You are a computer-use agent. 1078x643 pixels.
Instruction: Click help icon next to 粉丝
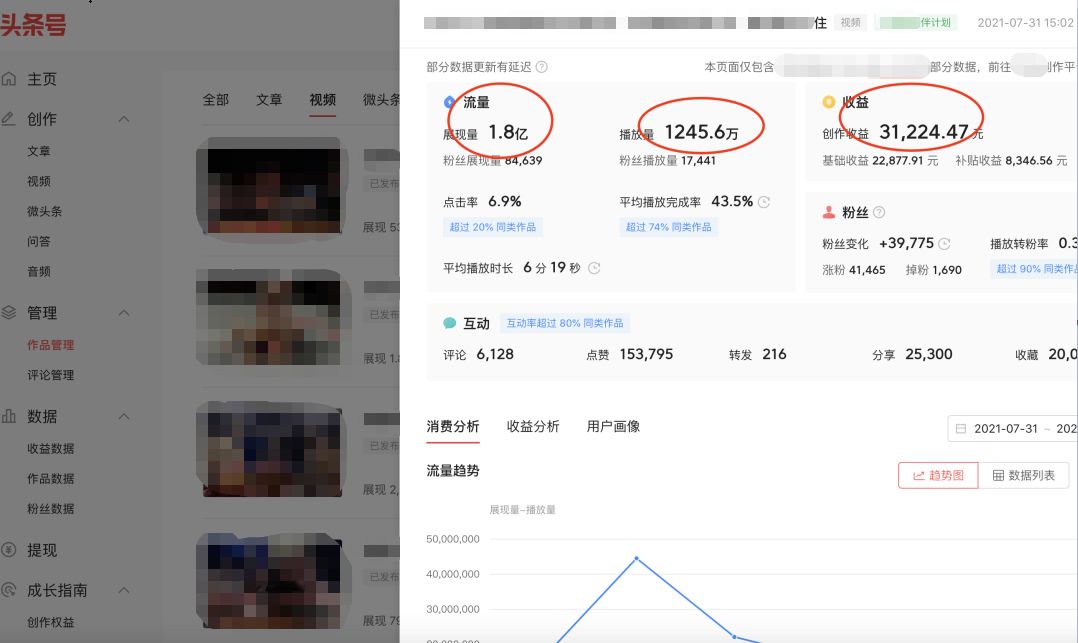[879, 212]
